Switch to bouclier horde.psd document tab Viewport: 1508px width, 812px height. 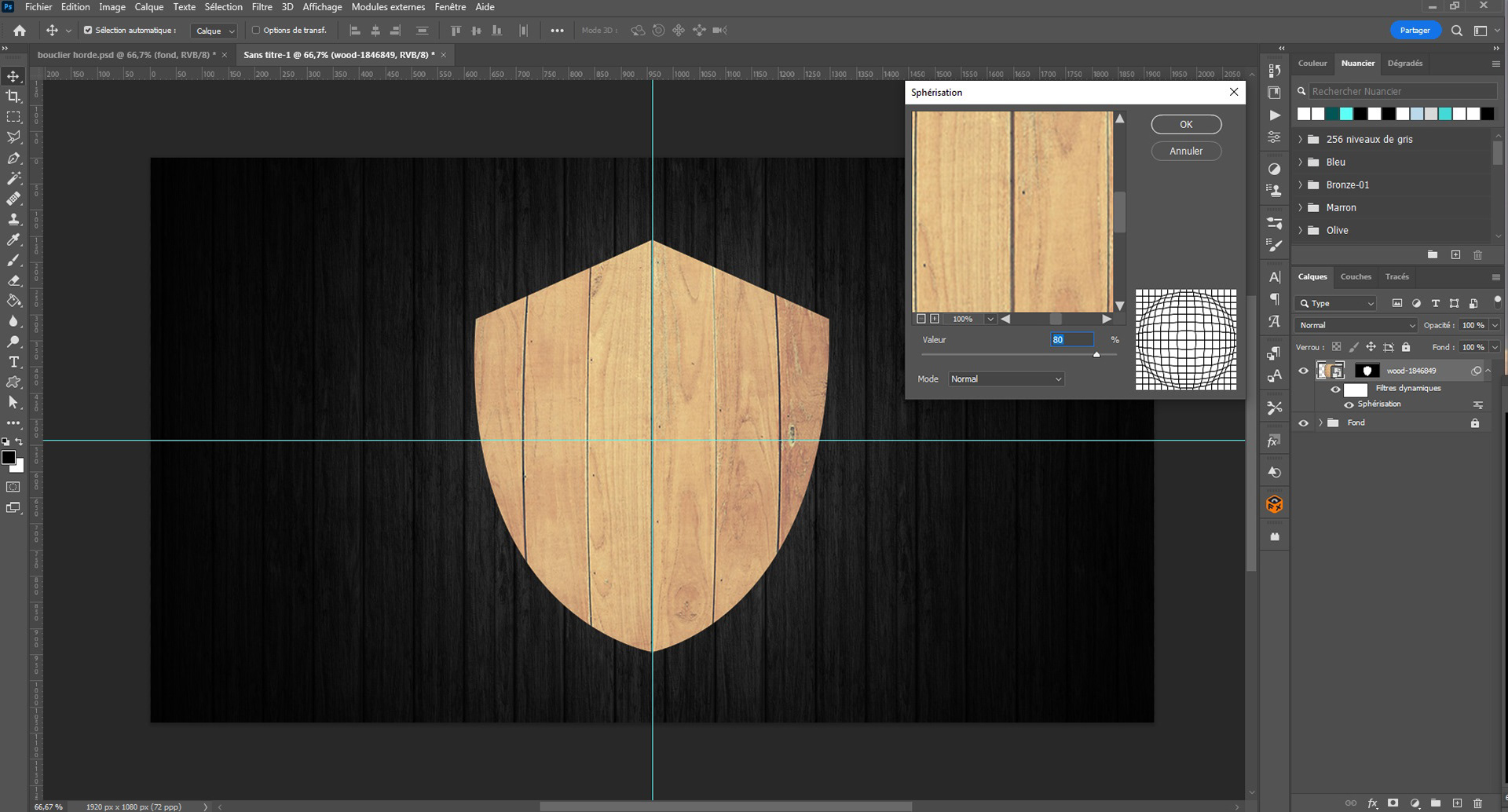126,55
